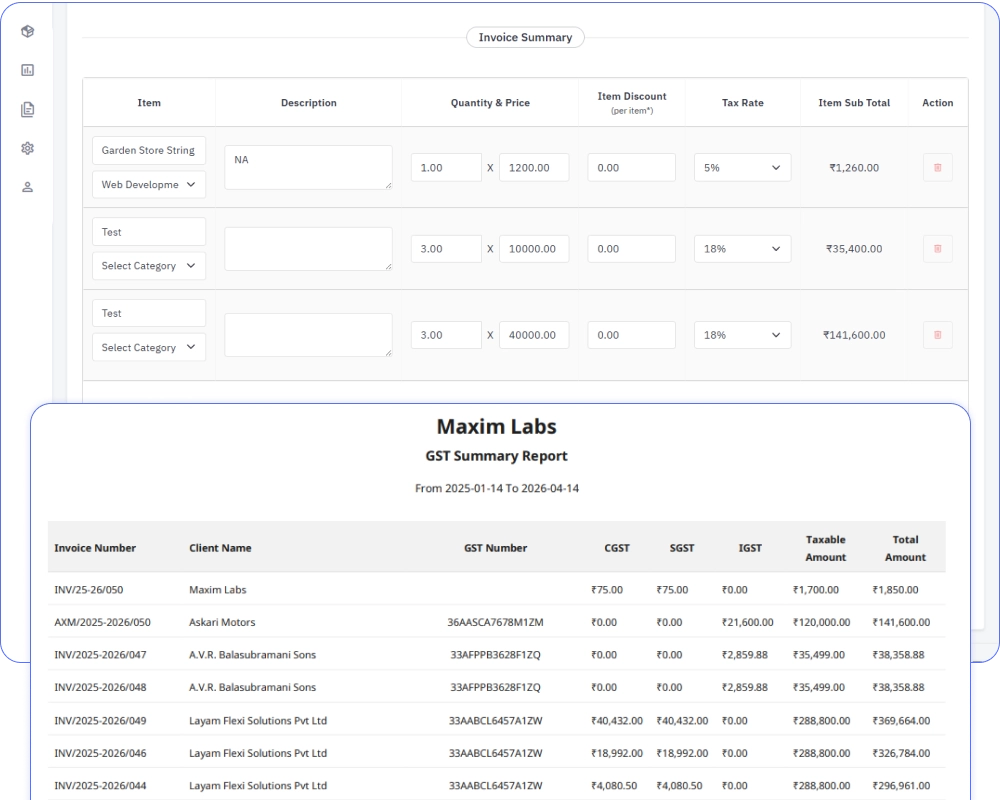This screenshot has height=800, width=1000.
Task: Open the Web Development category dropdown
Action: pyautogui.click(x=148, y=184)
